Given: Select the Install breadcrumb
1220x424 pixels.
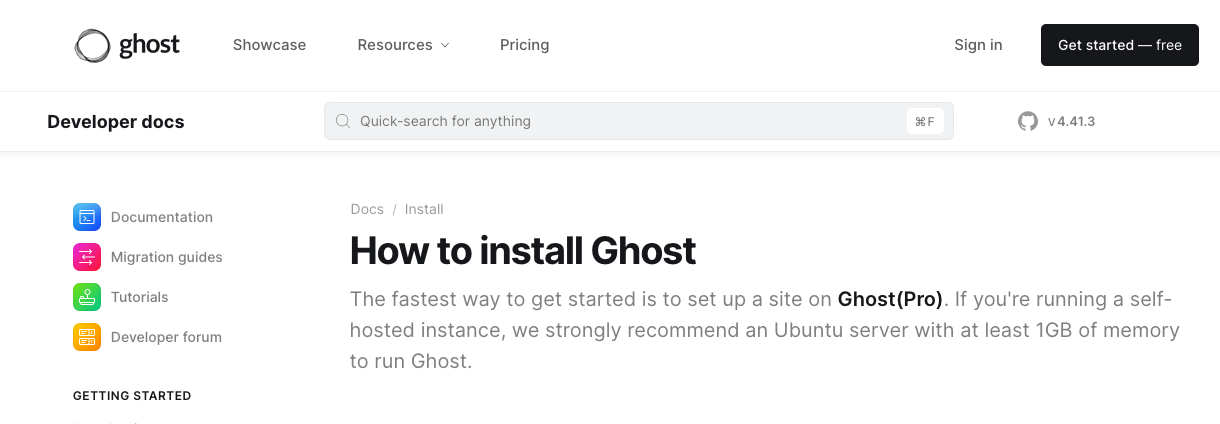Looking at the screenshot, I should coord(424,209).
